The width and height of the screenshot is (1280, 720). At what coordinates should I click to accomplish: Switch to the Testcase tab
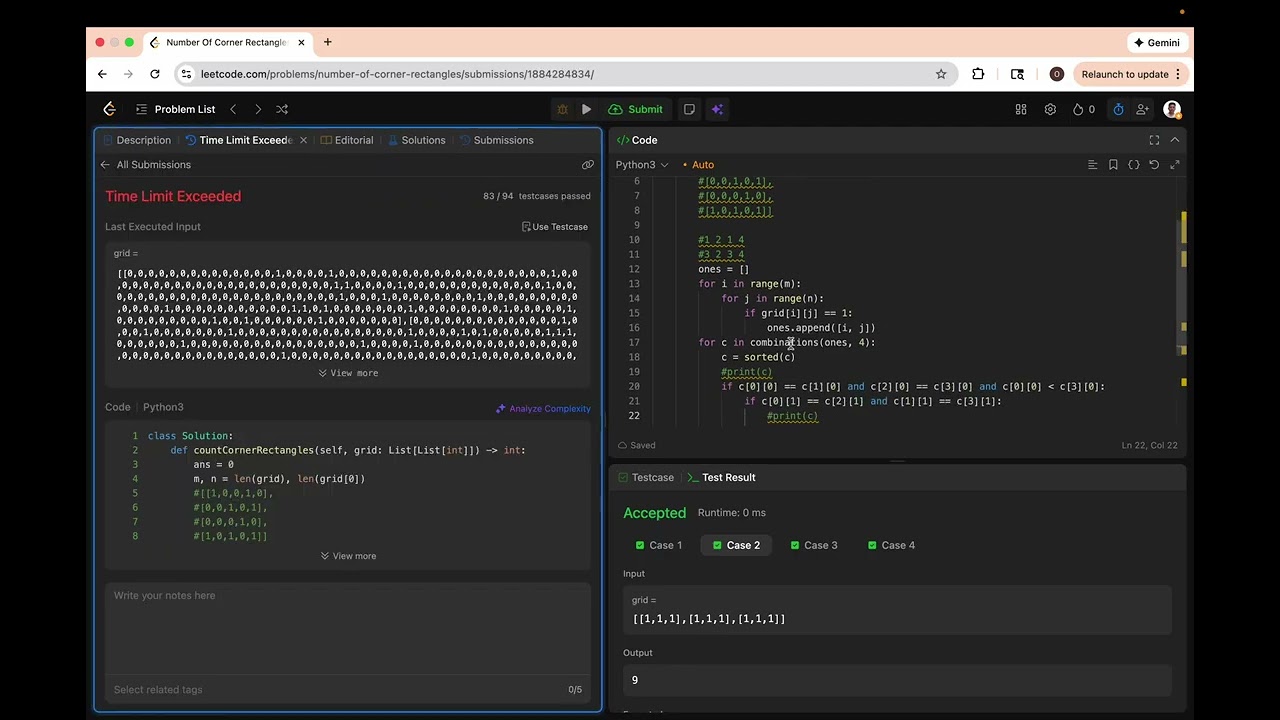coord(644,477)
